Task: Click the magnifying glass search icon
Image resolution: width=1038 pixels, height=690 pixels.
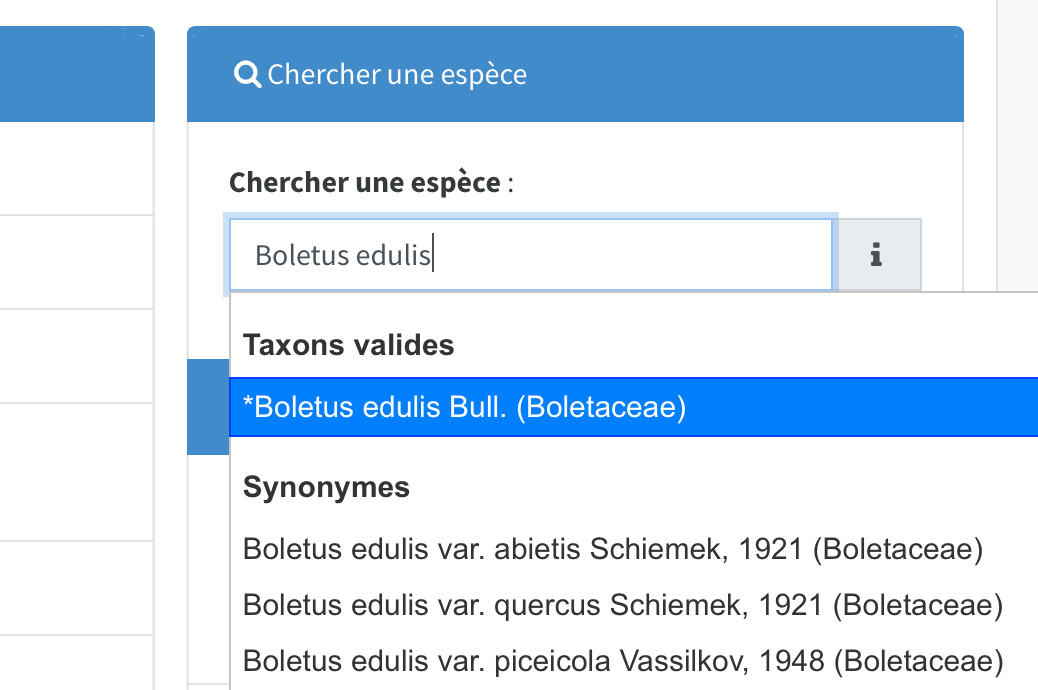Action: click(x=246, y=74)
